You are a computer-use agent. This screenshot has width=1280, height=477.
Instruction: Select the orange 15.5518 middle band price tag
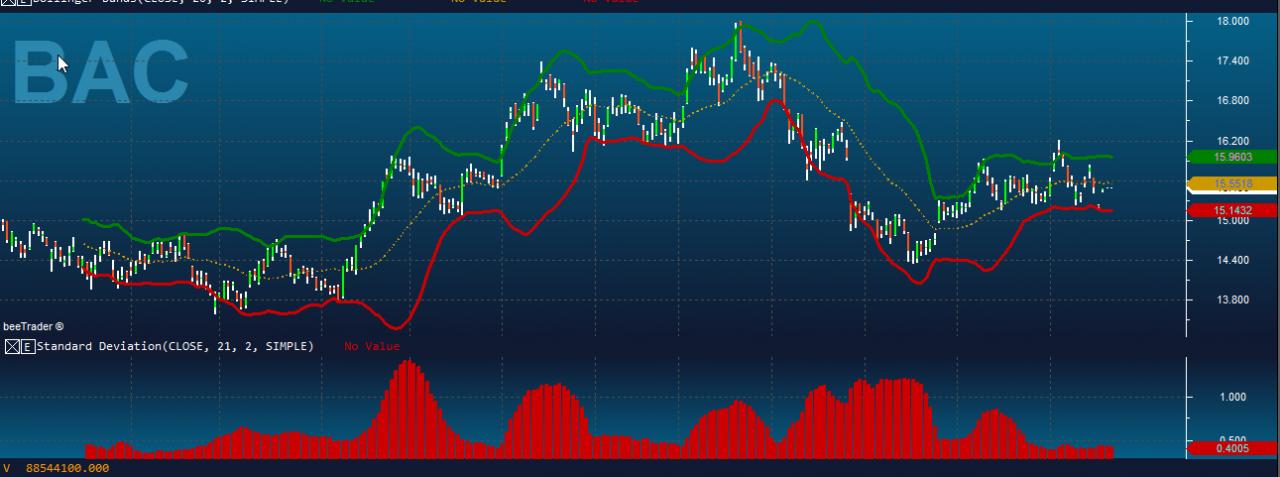[x=1233, y=184]
